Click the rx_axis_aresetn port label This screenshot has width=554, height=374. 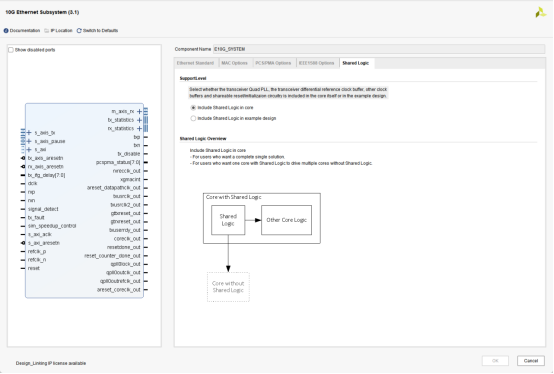pos(46,167)
